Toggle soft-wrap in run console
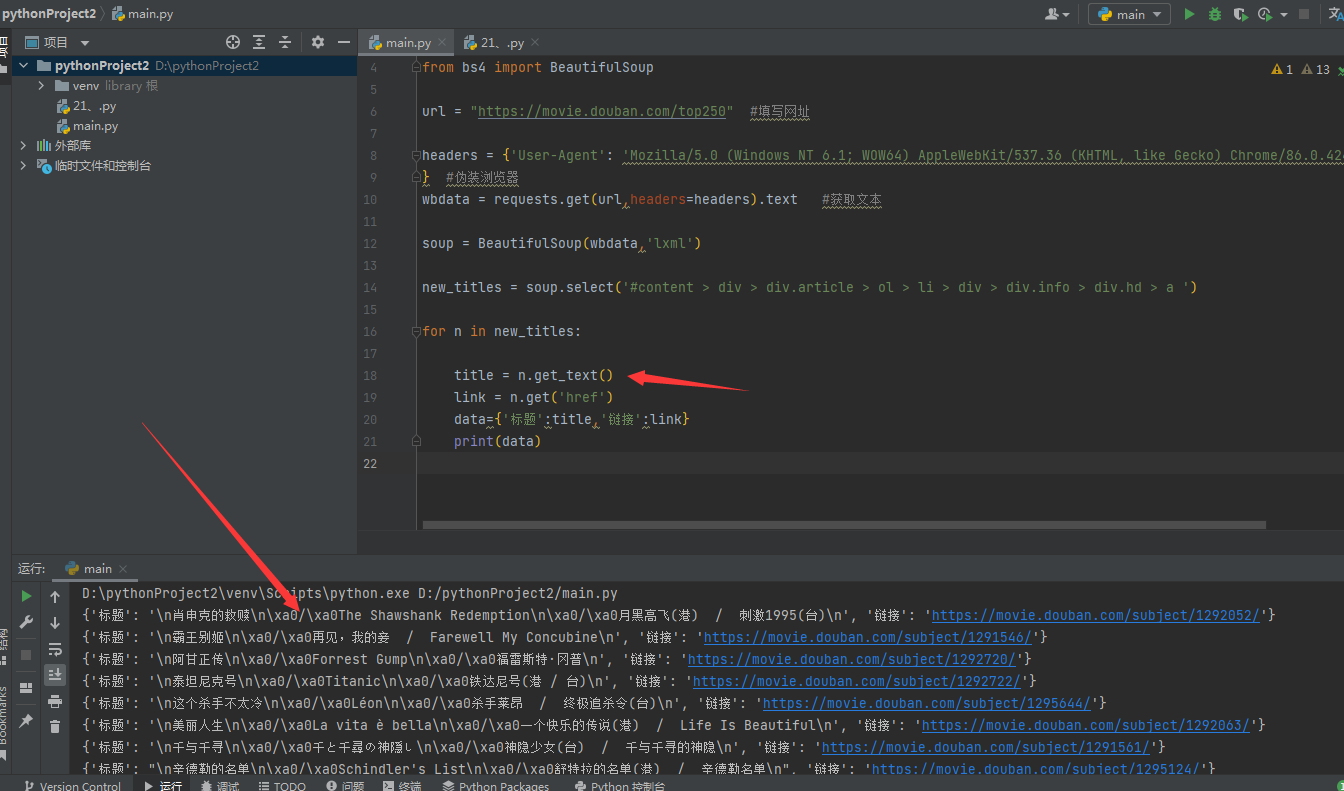Screen dimensions: 1344x791 click(x=55, y=649)
